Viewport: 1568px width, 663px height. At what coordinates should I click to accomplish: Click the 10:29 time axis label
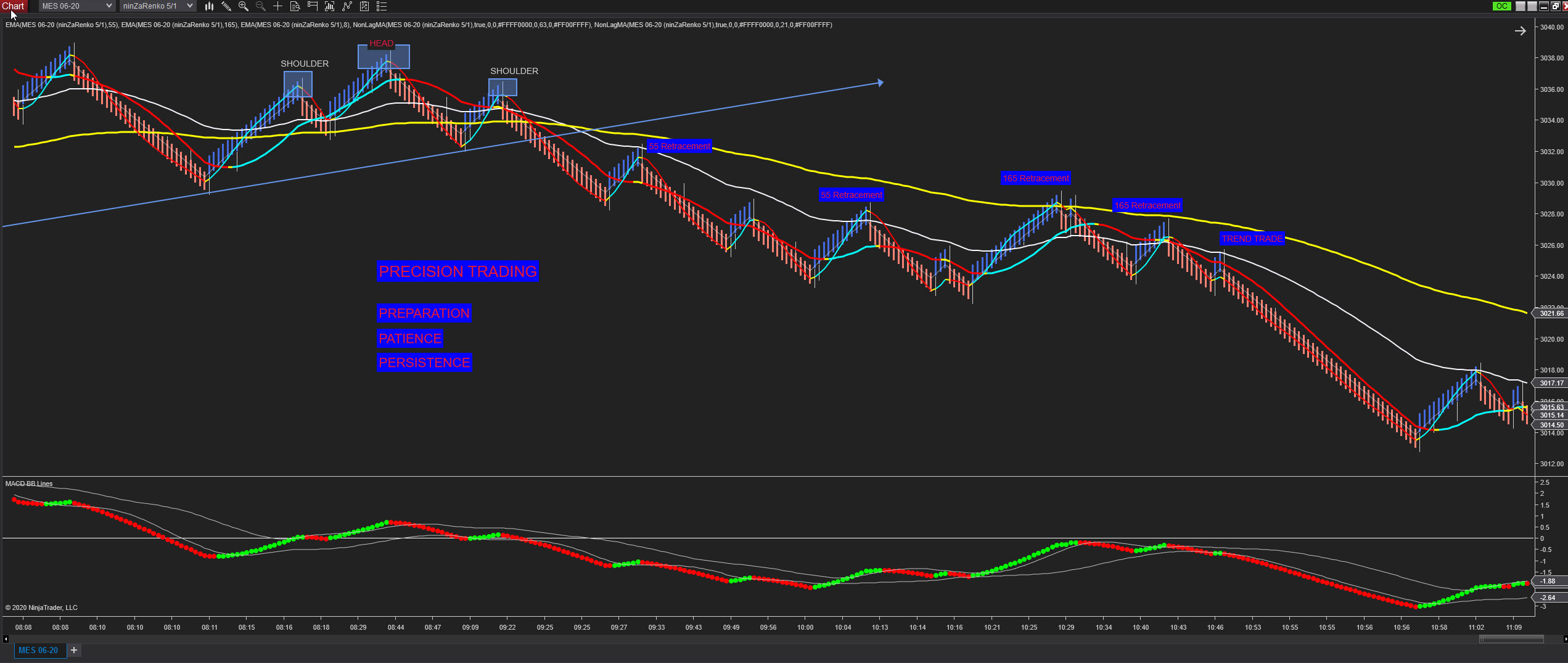[x=1066, y=627]
